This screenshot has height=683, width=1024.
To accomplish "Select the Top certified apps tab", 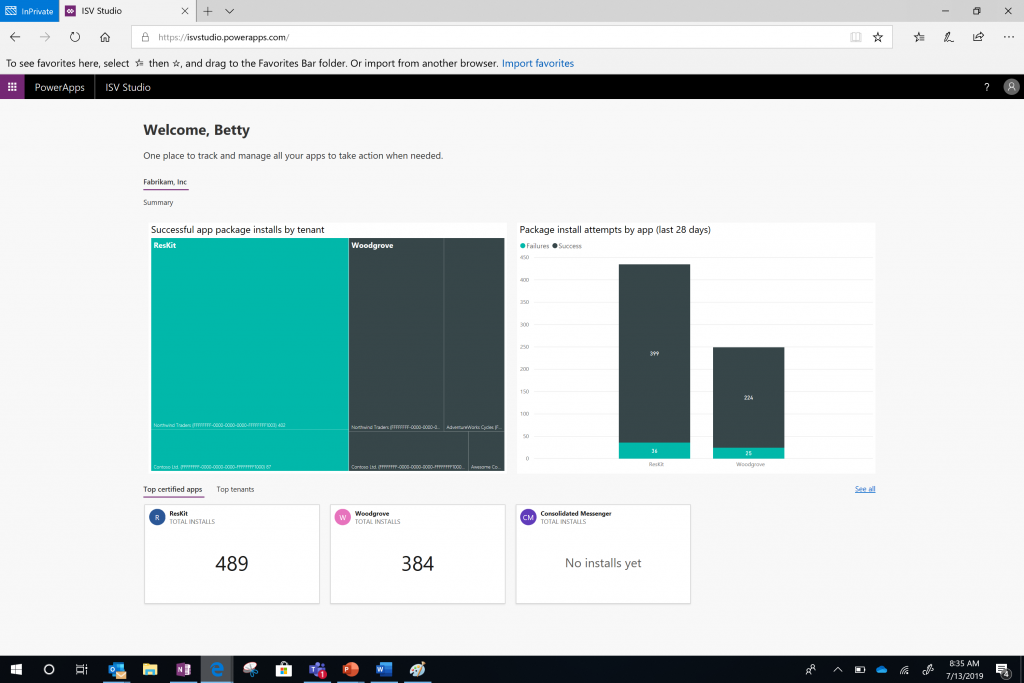I will click(173, 489).
